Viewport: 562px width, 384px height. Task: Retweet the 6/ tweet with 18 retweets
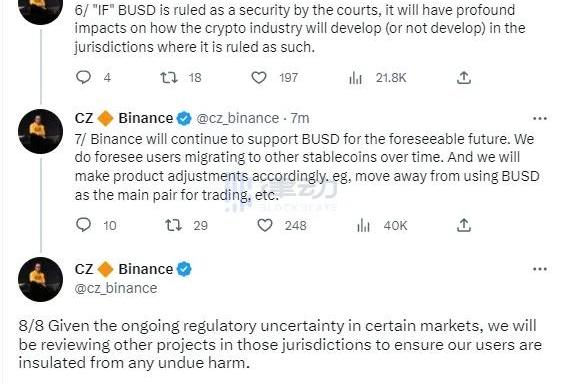pyautogui.click(x=169, y=77)
